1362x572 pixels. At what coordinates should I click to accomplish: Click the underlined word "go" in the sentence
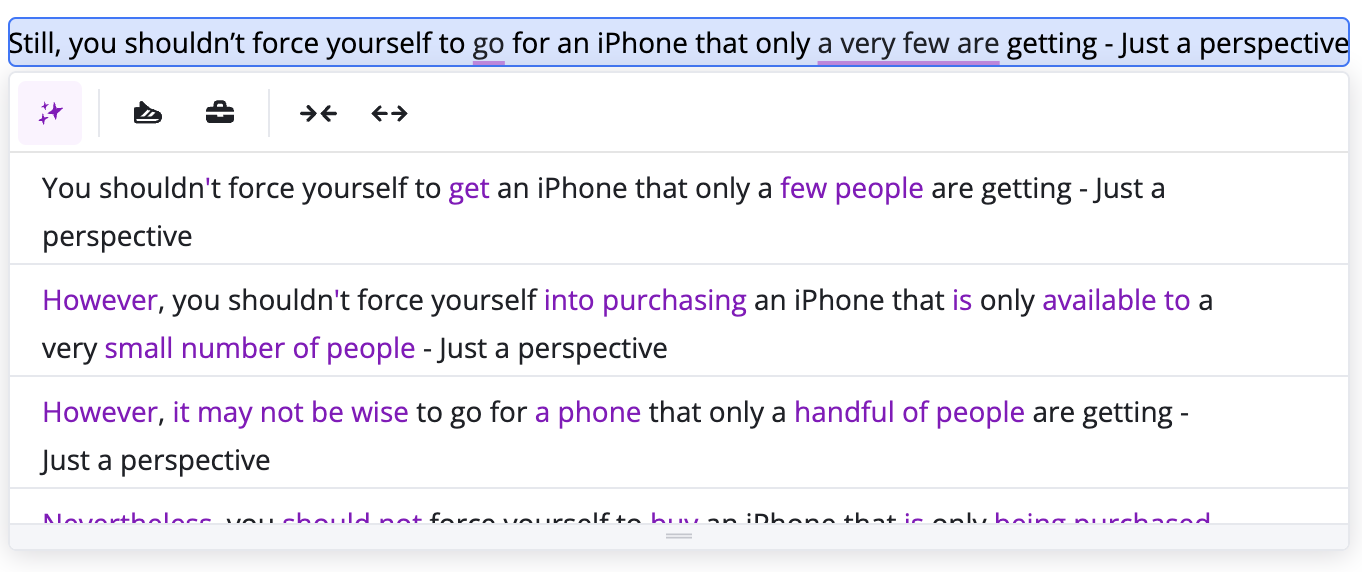point(488,44)
